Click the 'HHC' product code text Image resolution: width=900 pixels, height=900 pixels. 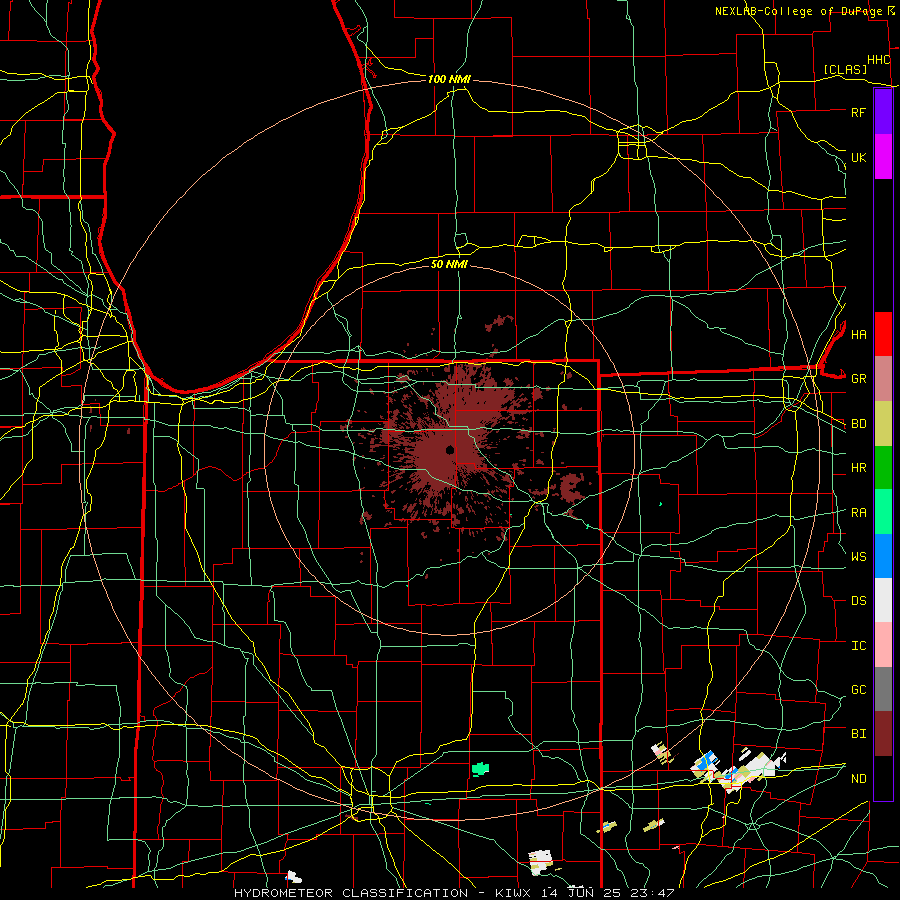click(878, 60)
